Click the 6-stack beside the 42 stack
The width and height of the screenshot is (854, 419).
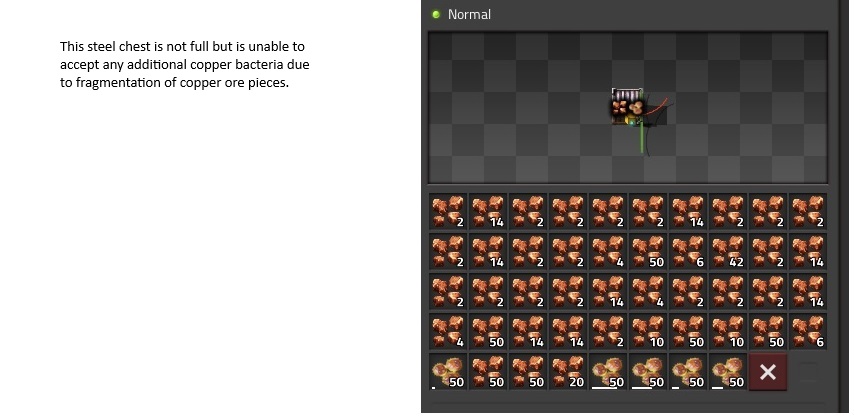[x=688, y=252]
